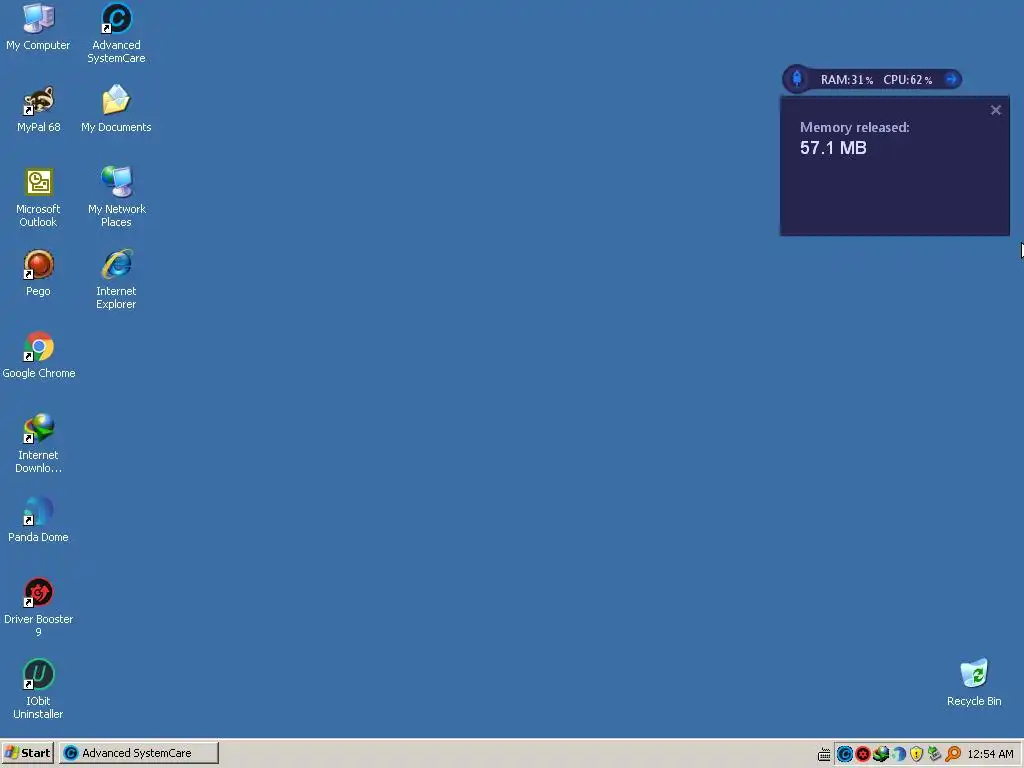The width and height of the screenshot is (1024, 768).
Task: Select the My Documents folder icon
Action: click(116, 109)
